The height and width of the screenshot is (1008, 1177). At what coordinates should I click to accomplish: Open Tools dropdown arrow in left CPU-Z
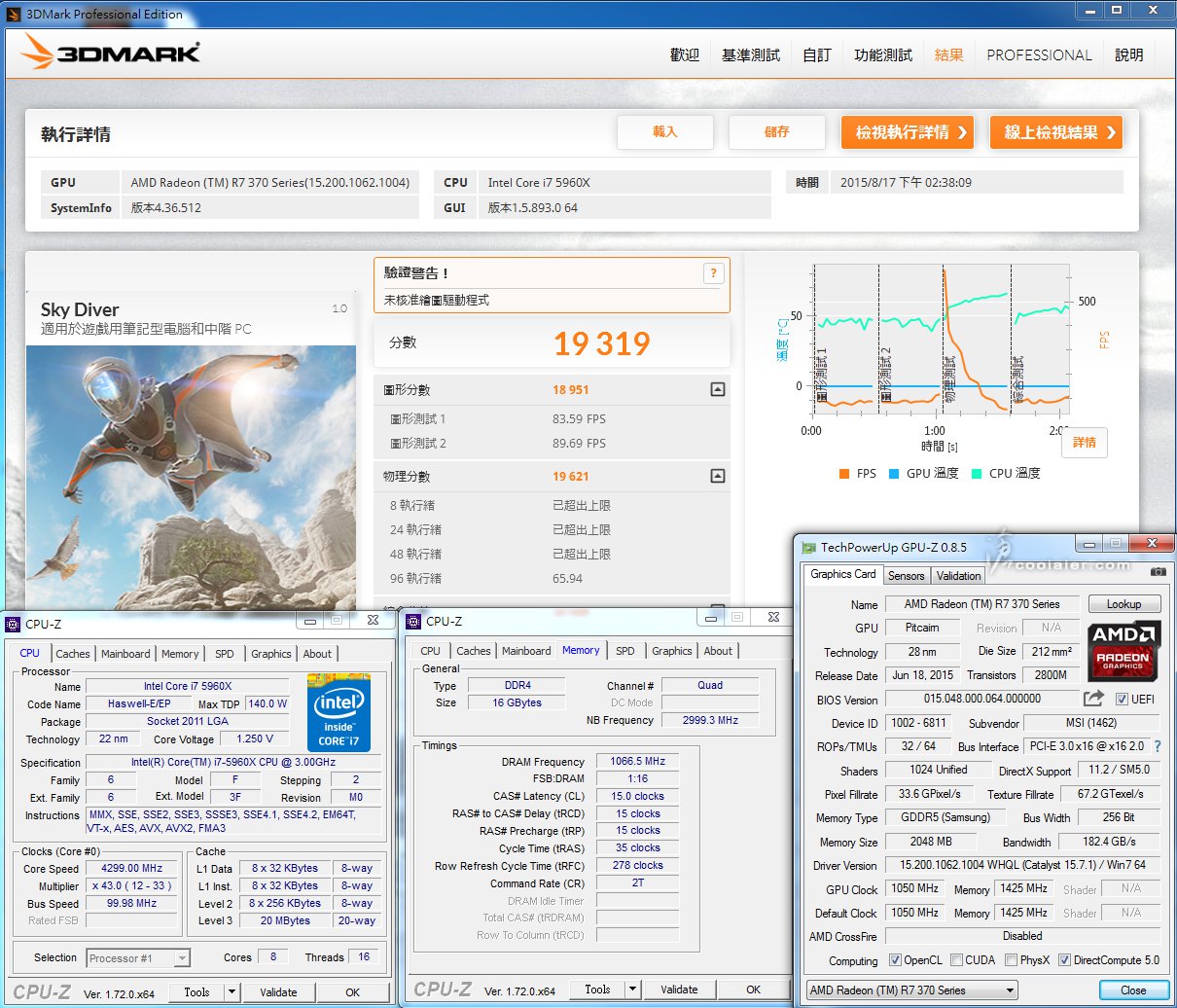[x=232, y=992]
